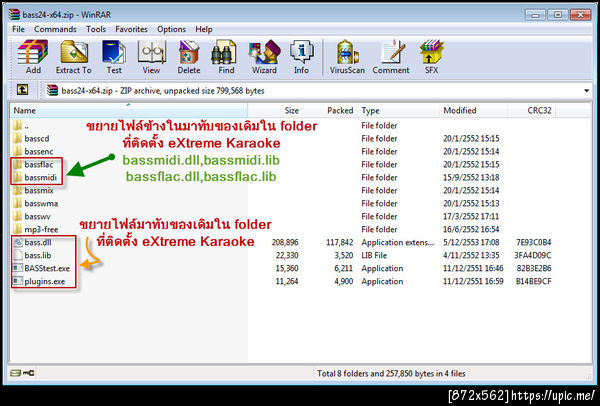Click the WinRAR title bar app icon
The width and height of the screenshot is (600, 406).
[x=15, y=15]
